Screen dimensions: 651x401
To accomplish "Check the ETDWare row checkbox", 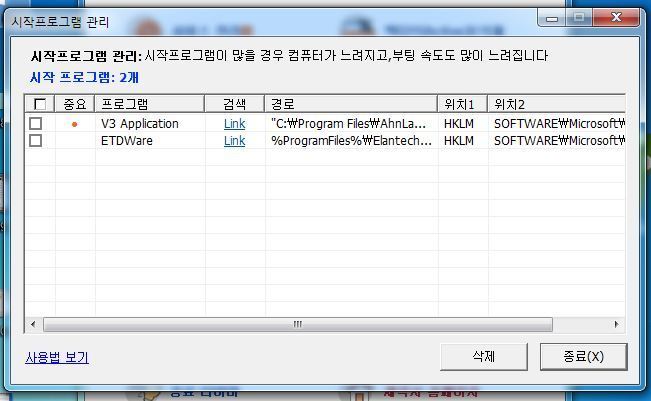I will coord(36,140).
